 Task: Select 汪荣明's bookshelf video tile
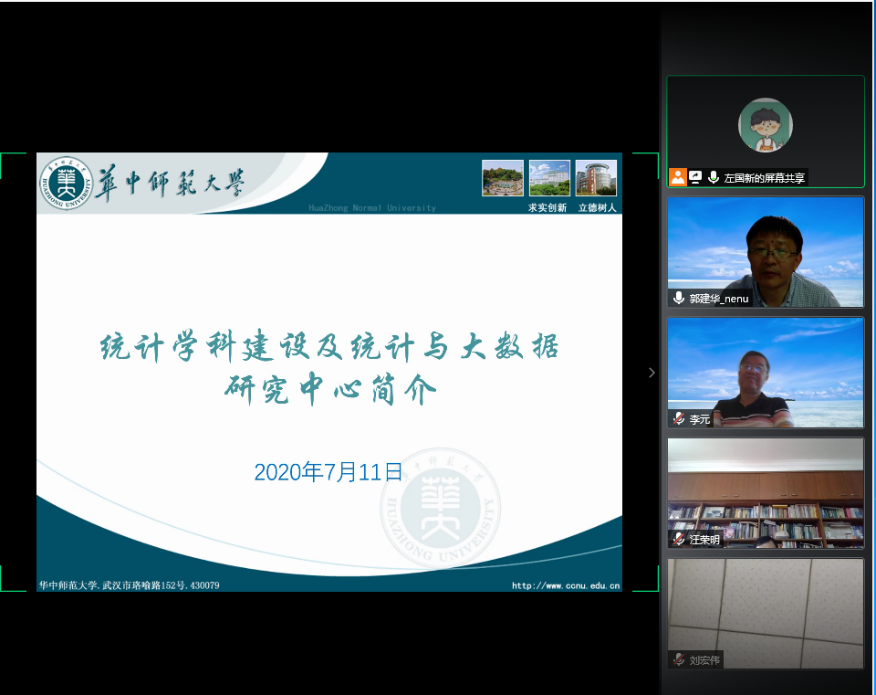765,492
